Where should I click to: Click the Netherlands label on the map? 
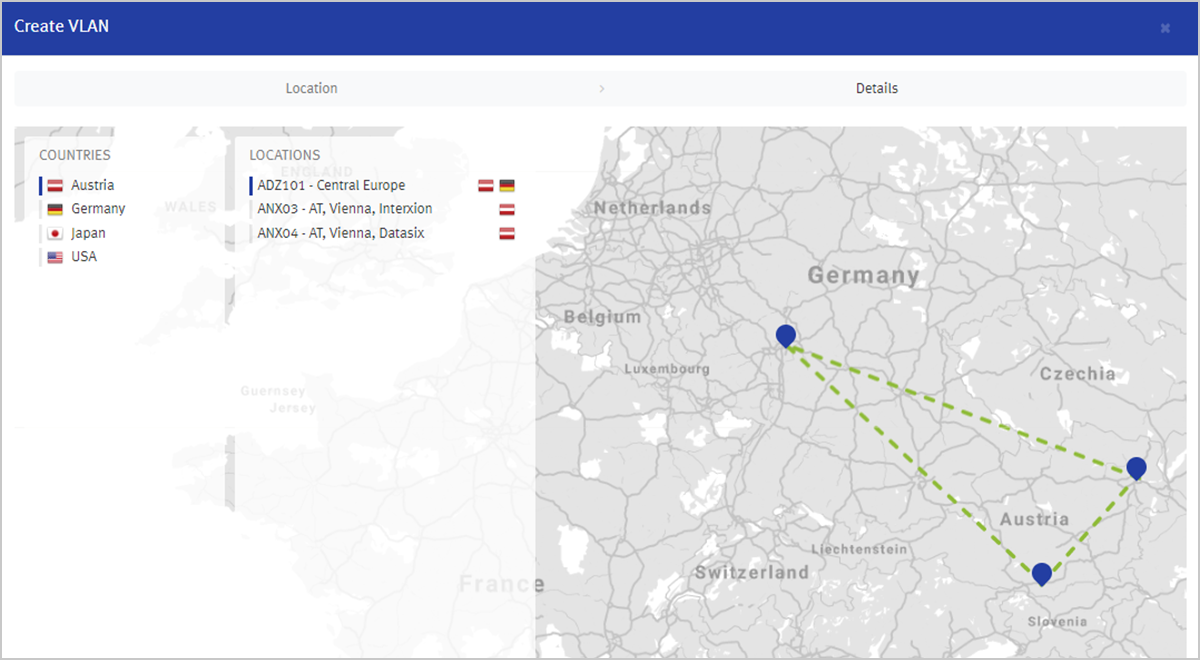pos(652,208)
